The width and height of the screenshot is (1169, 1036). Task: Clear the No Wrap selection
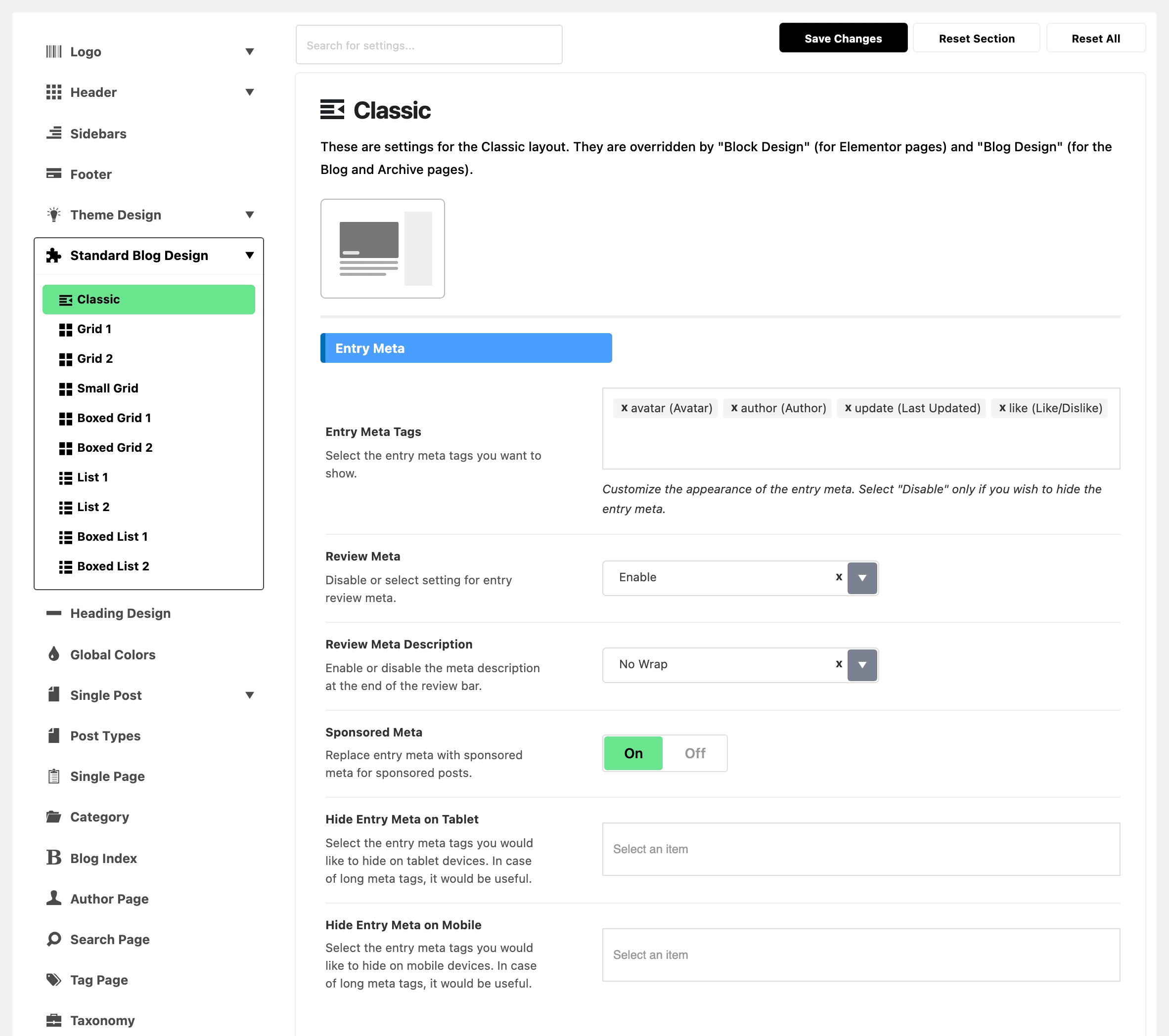(x=839, y=664)
